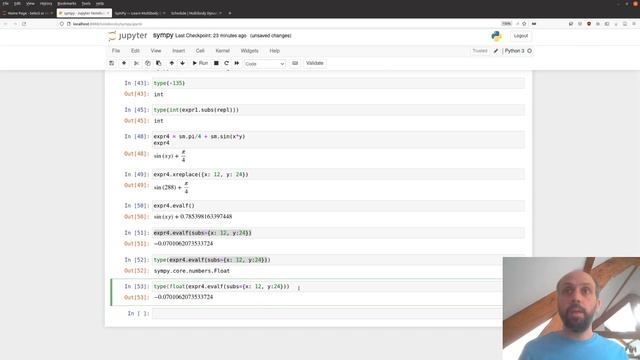Run the selected cell
This screenshot has height=360, width=640.
coord(200,63)
